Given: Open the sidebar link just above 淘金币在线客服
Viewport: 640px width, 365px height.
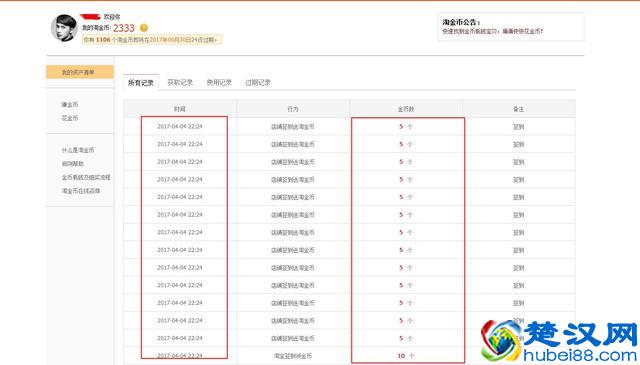Looking at the screenshot, I should pyautogui.click(x=86, y=177).
